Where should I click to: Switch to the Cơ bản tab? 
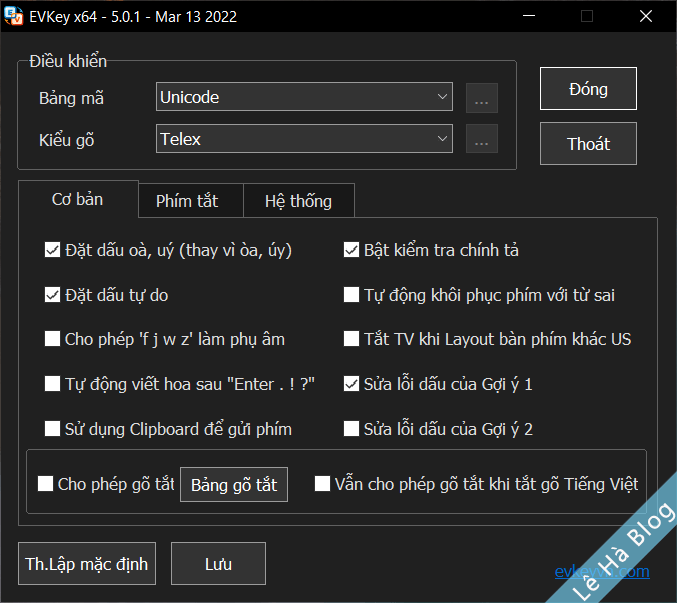pos(78,199)
